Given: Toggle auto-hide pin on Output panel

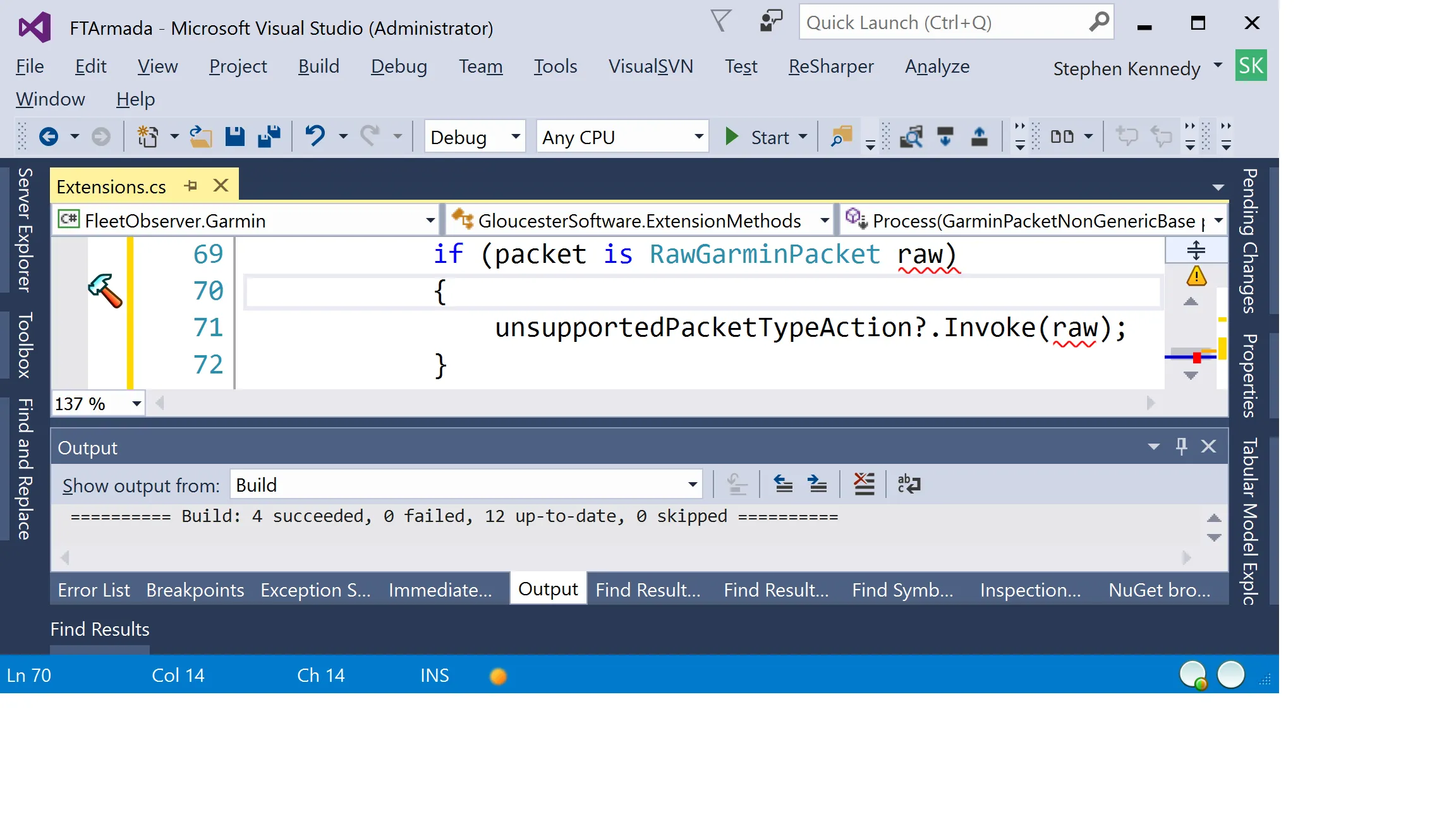Looking at the screenshot, I should coord(1181,447).
